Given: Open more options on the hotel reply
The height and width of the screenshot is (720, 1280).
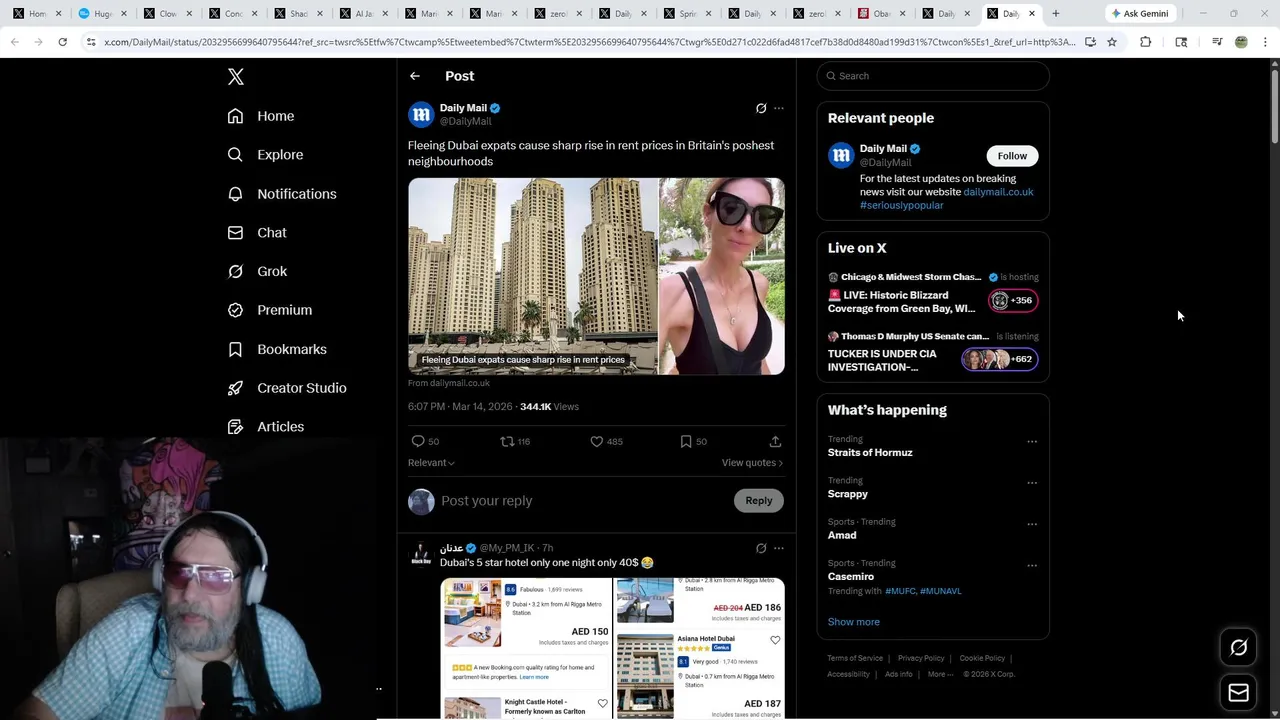Looking at the screenshot, I should coord(779,548).
